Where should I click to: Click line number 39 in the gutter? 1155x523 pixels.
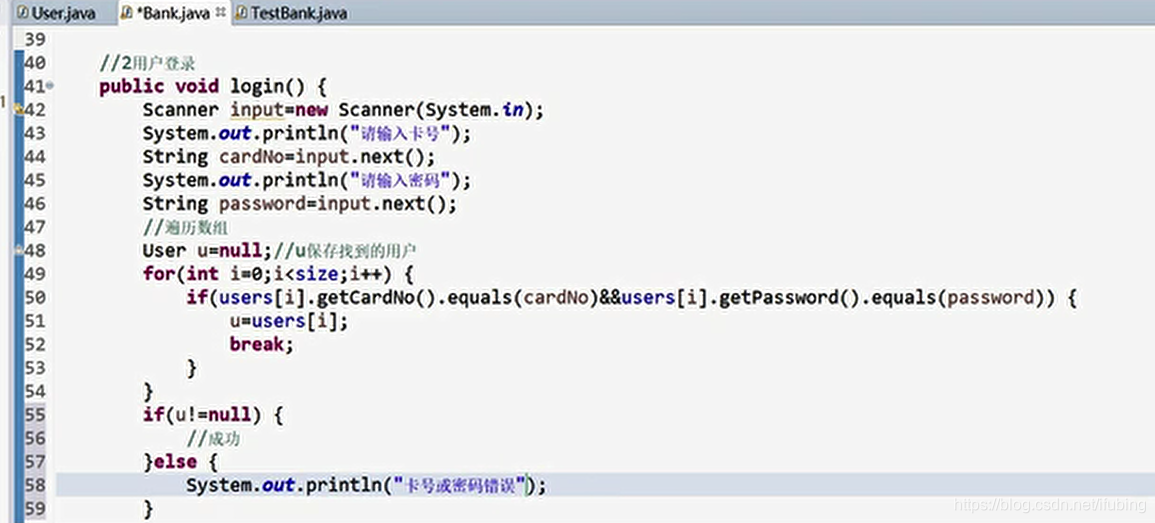[x=35, y=40]
